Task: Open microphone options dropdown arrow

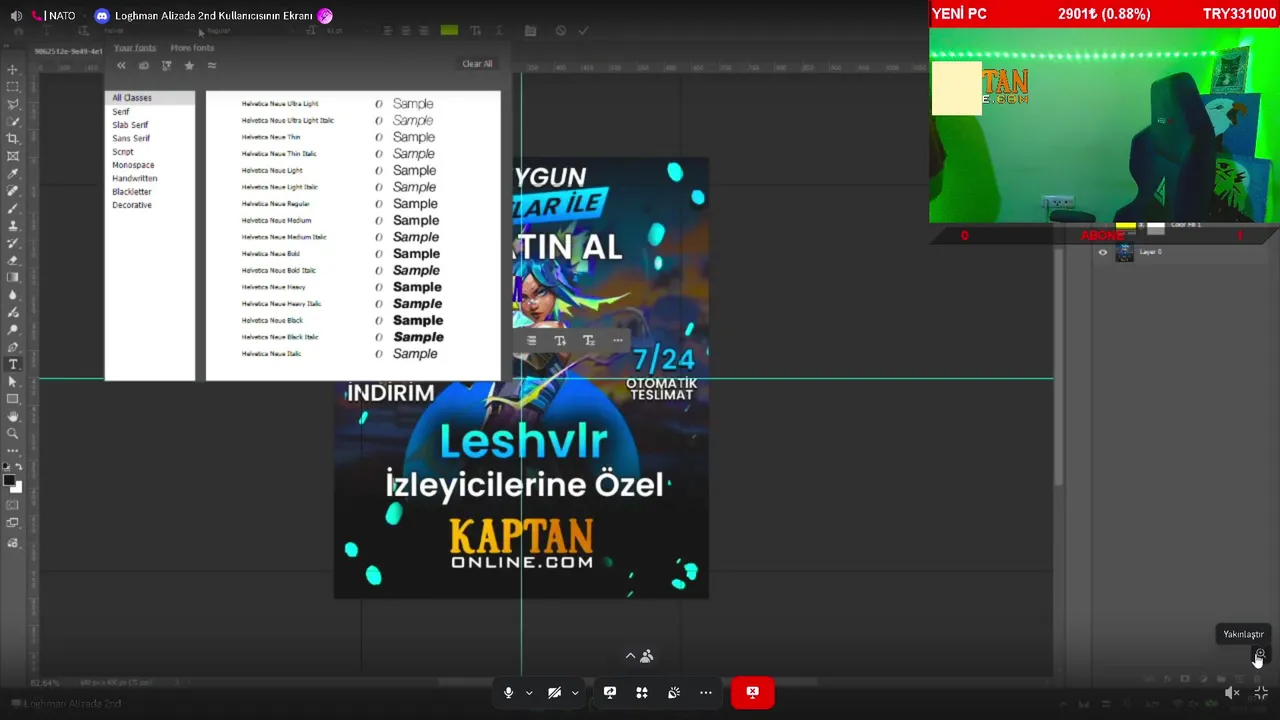Action: point(529,692)
